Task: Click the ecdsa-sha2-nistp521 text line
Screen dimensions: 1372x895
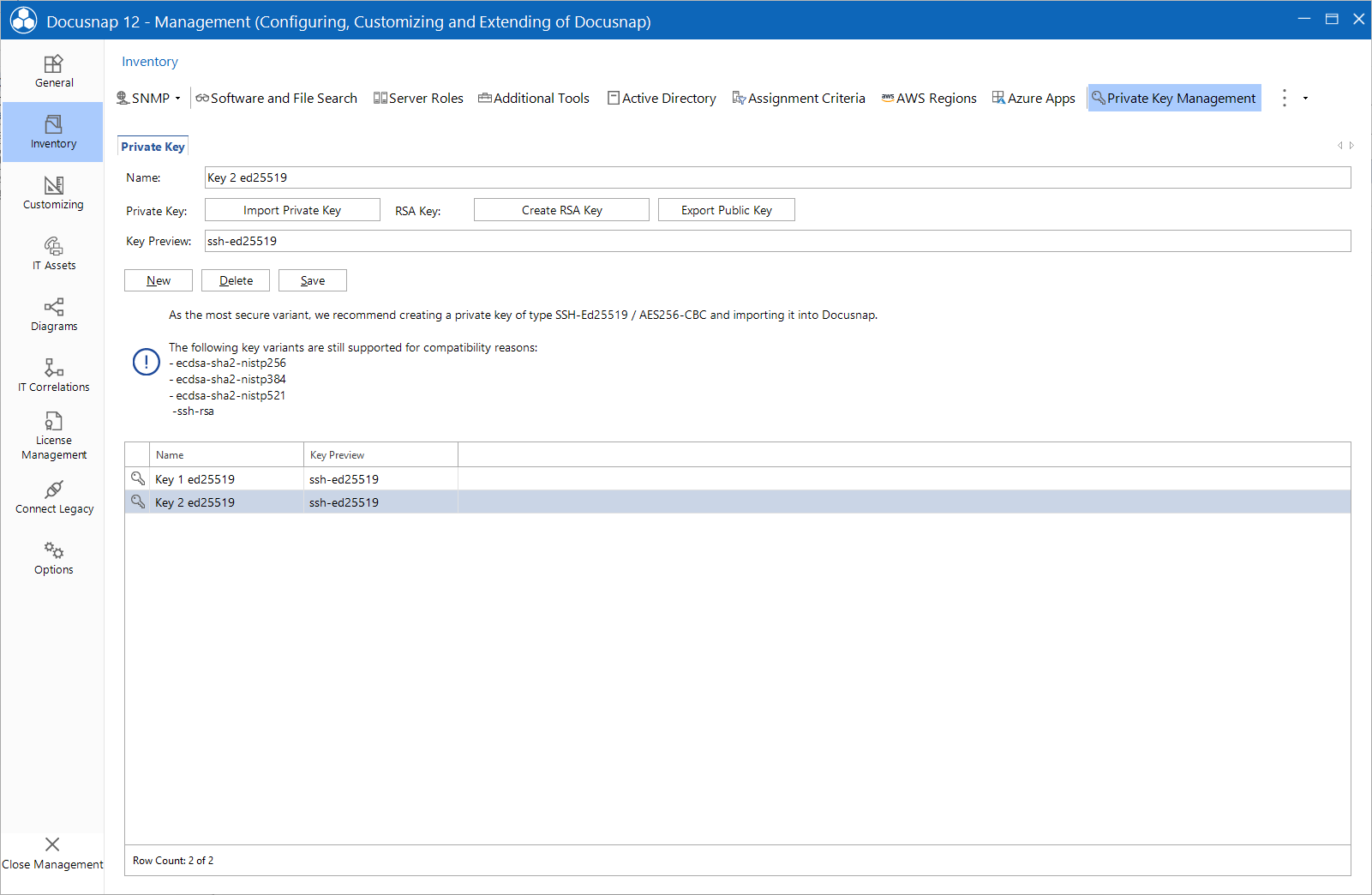Action: 228,396
